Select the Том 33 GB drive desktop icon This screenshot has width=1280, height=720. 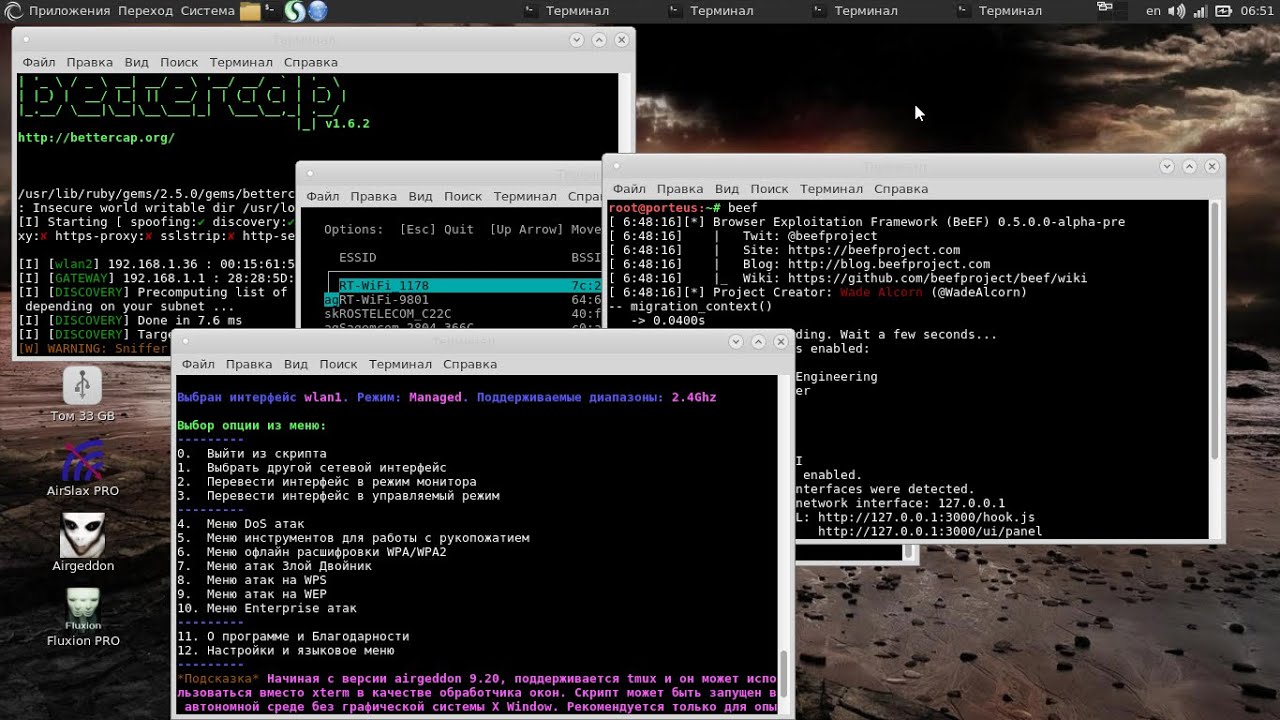click(82, 395)
